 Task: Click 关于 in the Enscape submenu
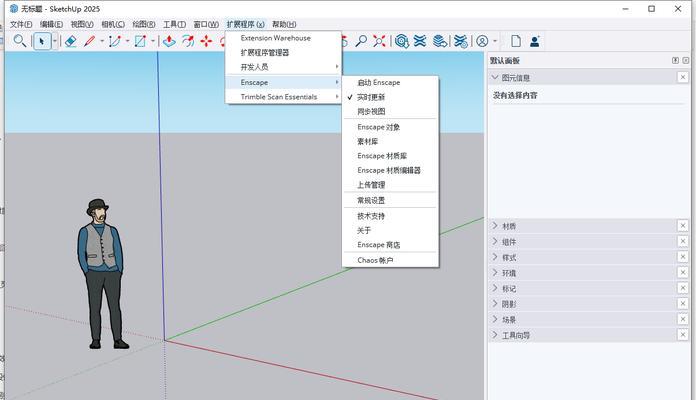pyautogui.click(x=390, y=230)
